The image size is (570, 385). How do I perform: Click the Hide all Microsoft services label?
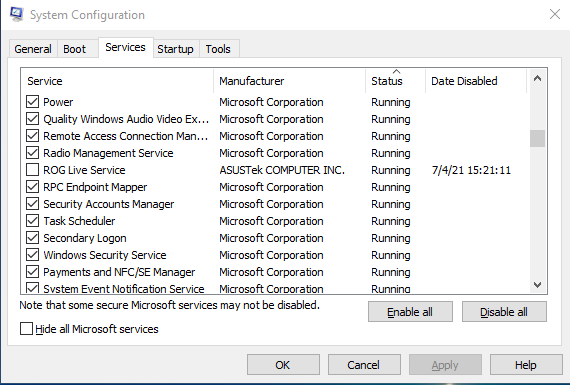97,329
